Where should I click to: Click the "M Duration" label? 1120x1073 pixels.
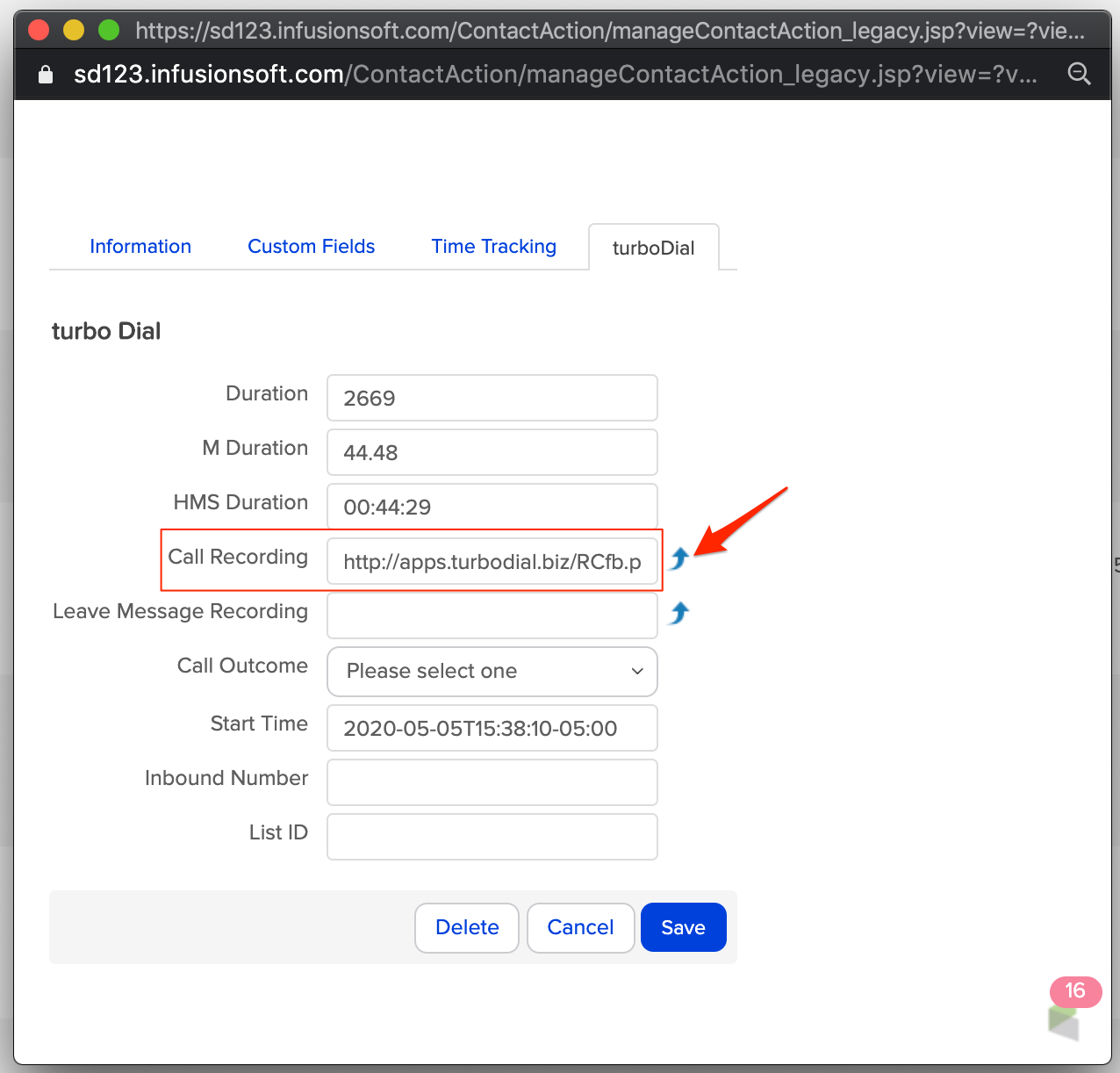[x=255, y=448]
